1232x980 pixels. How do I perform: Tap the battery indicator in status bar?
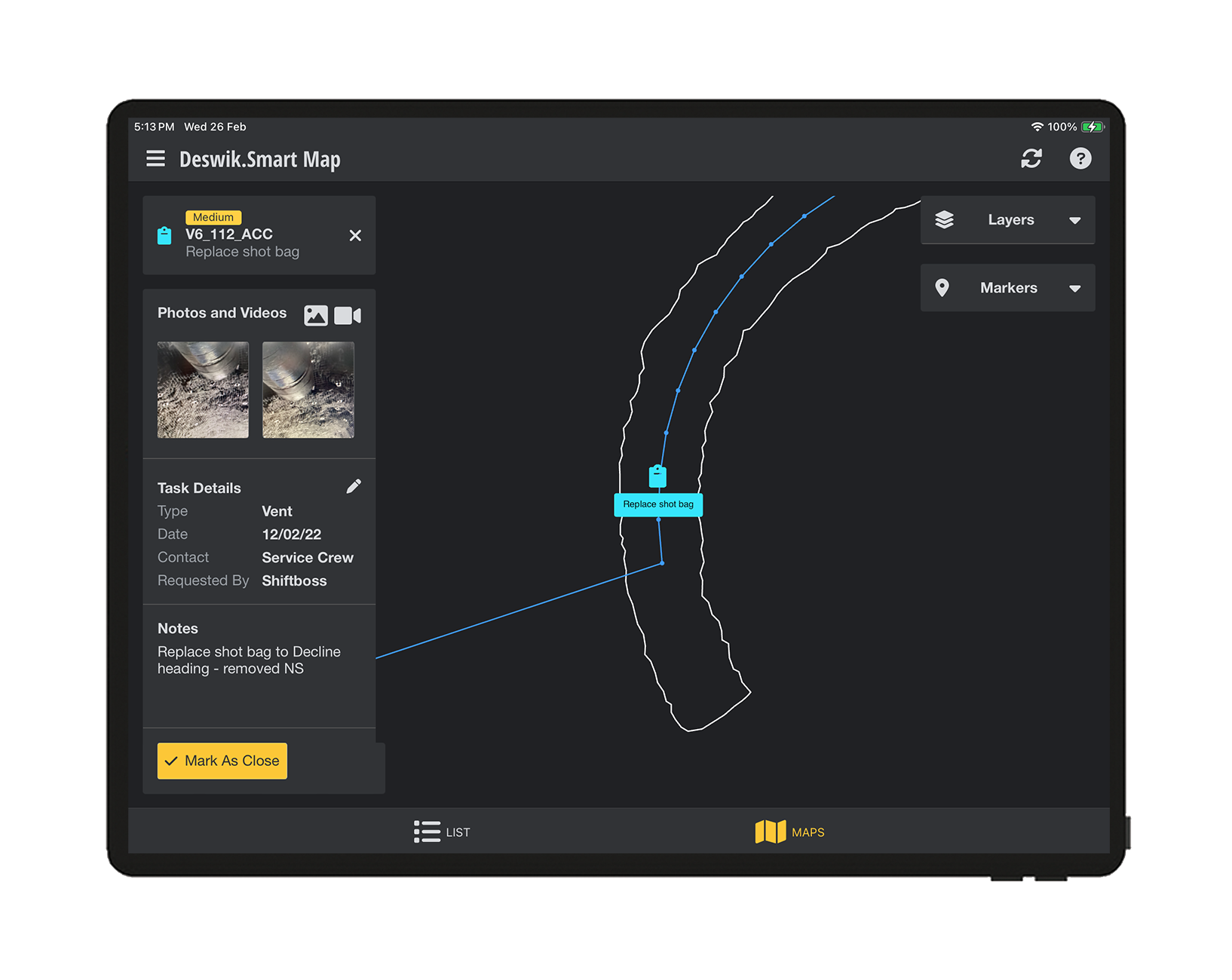click(x=1093, y=127)
